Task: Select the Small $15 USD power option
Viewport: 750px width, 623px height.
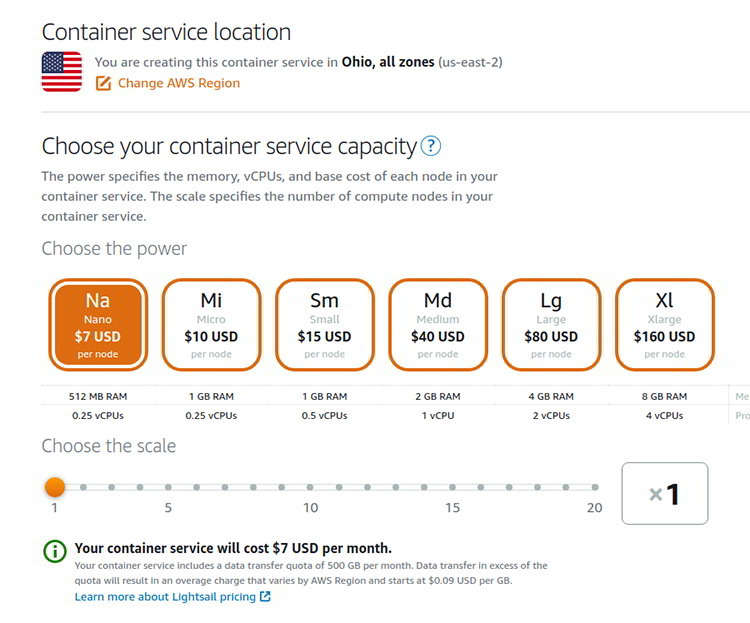Action: click(324, 324)
